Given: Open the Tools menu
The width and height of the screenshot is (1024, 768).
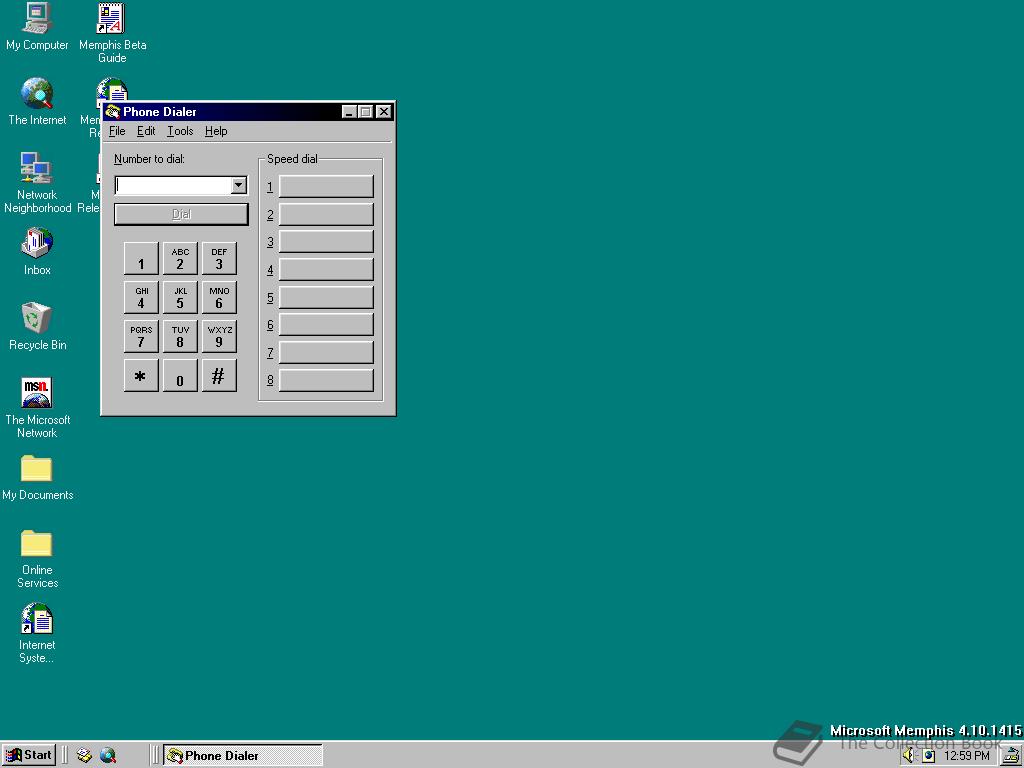Looking at the screenshot, I should (x=180, y=131).
